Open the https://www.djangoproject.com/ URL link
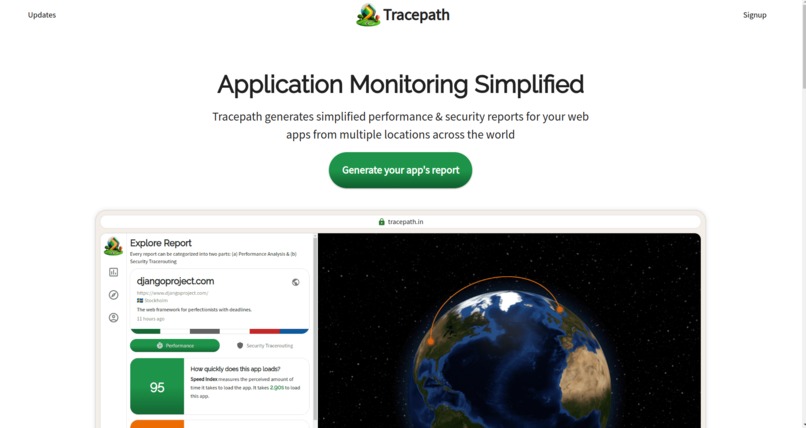This screenshot has width=806, height=428. pyautogui.click(x=172, y=293)
